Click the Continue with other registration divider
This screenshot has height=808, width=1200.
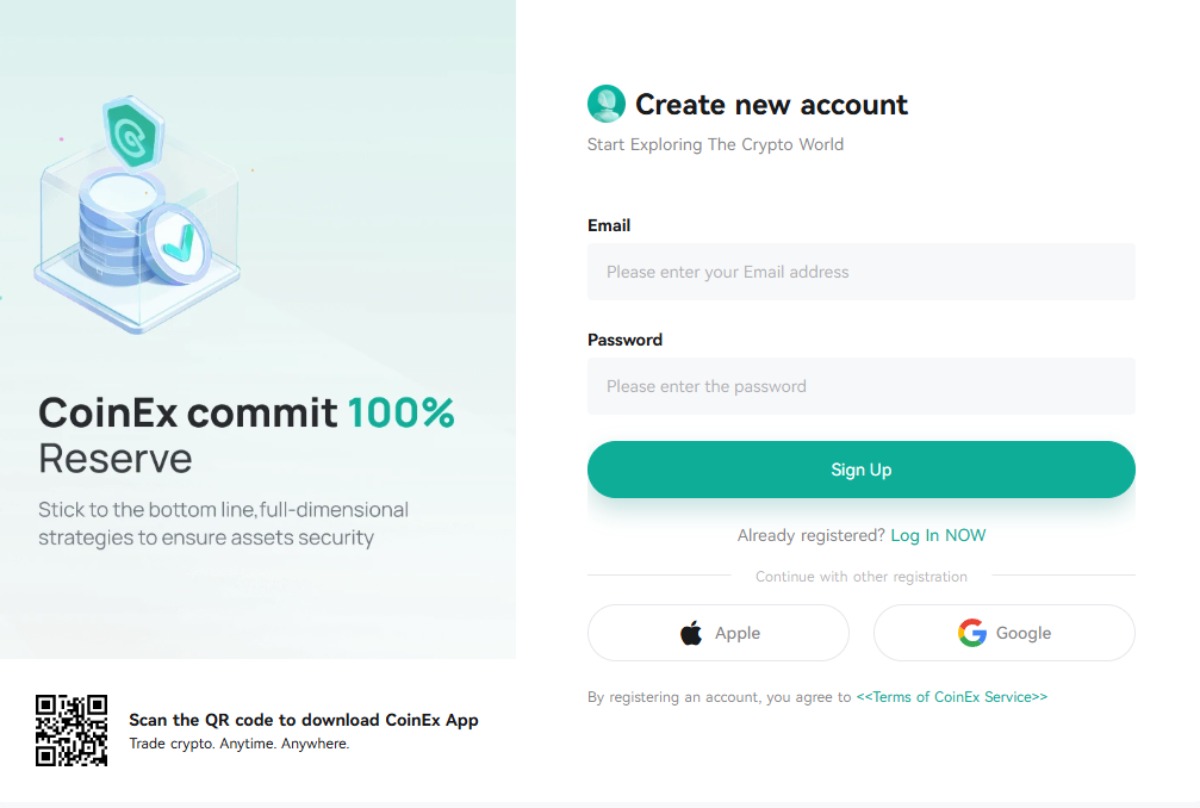(x=861, y=576)
